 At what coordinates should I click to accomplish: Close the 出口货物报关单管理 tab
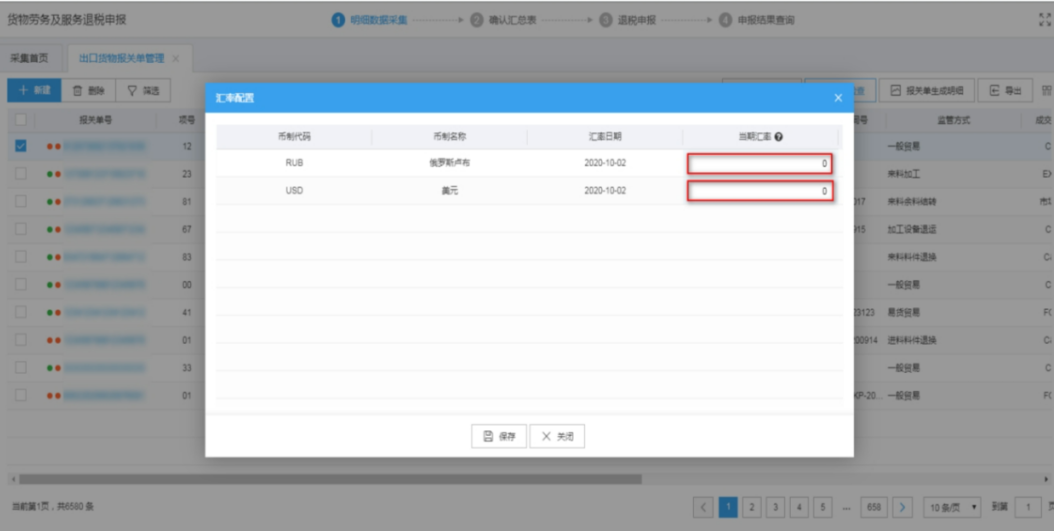(x=176, y=59)
